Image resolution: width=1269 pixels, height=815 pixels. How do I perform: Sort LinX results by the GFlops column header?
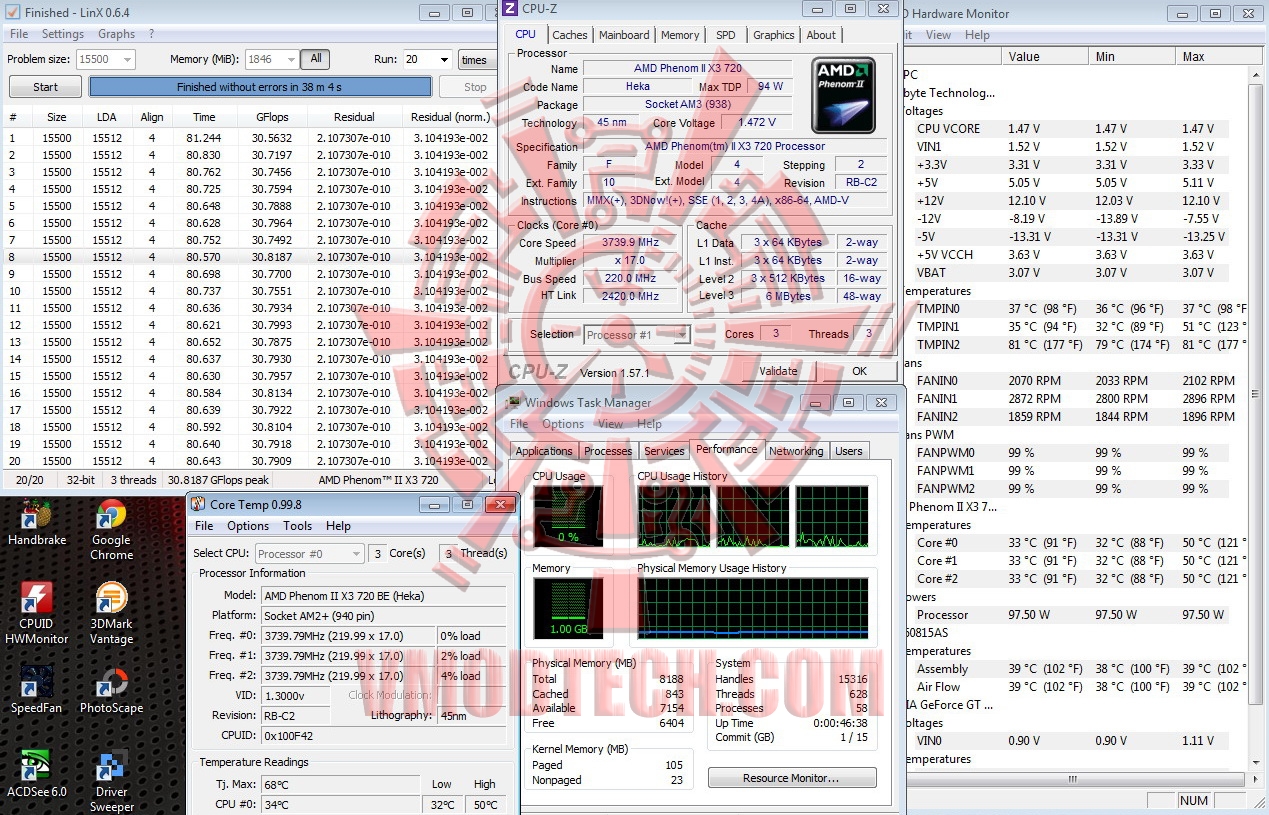[x=272, y=117]
